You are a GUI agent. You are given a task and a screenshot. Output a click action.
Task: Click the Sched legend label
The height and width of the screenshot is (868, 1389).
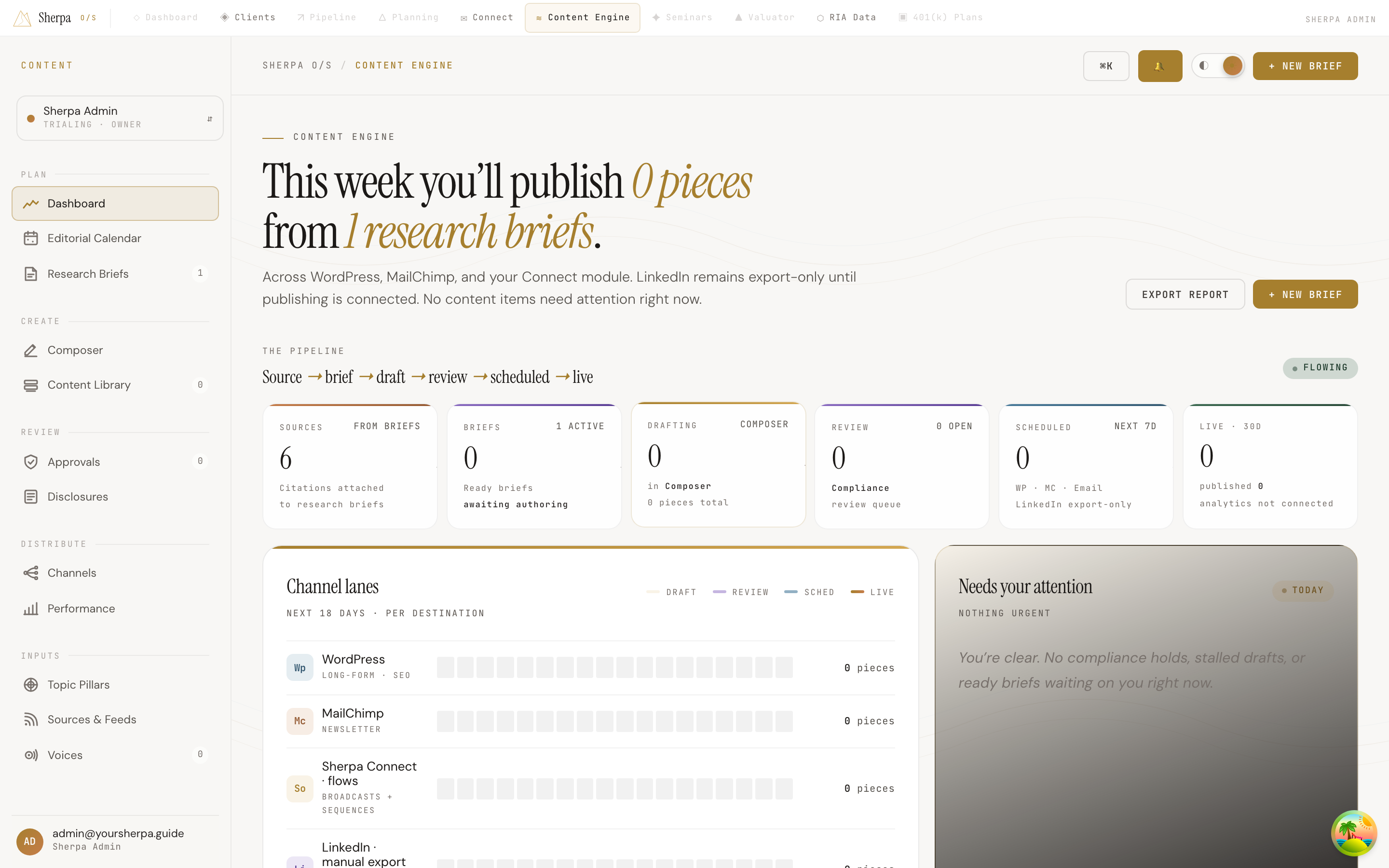click(819, 593)
